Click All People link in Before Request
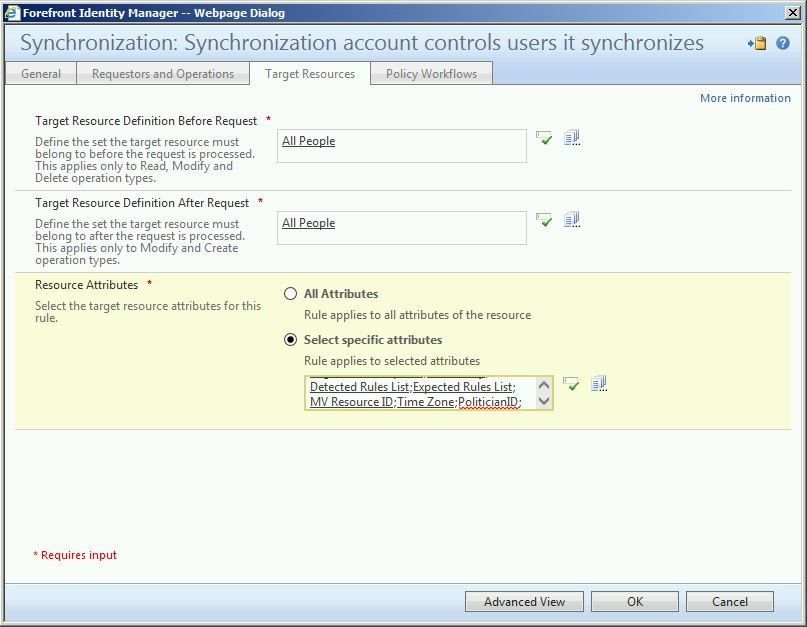This screenshot has height=627, width=807. pos(308,141)
